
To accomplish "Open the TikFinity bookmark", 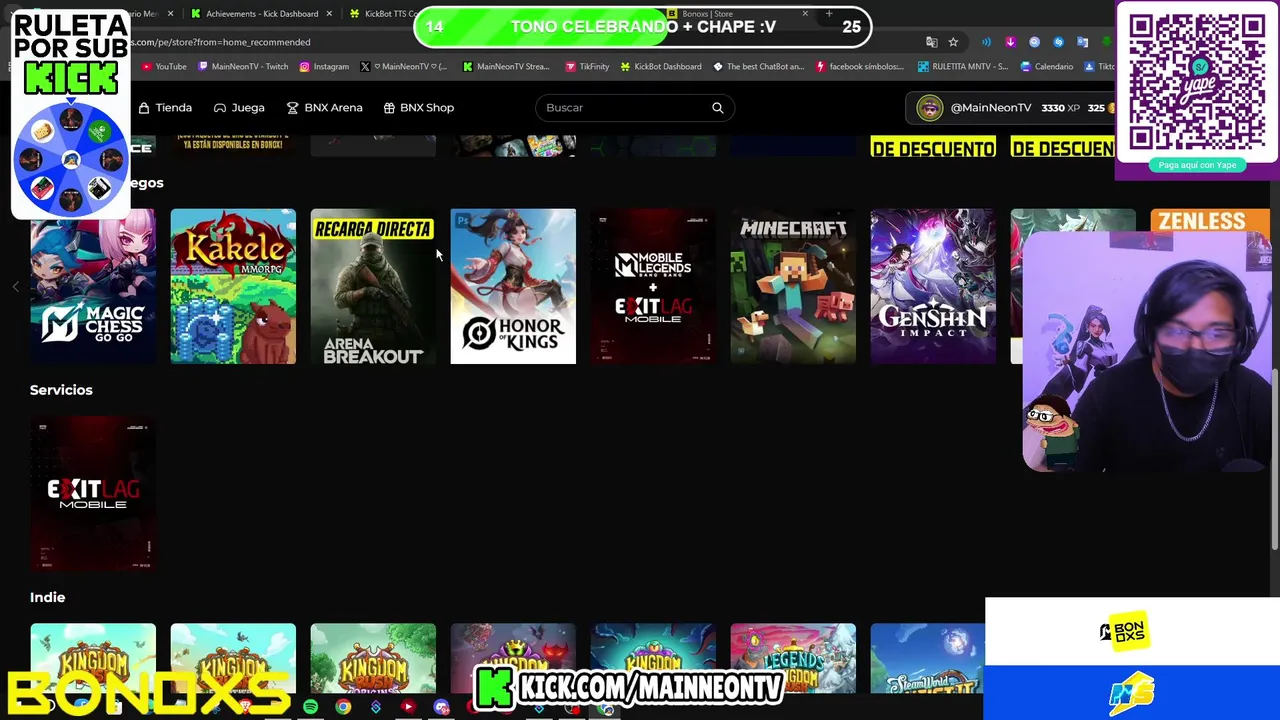I will click(x=587, y=67).
